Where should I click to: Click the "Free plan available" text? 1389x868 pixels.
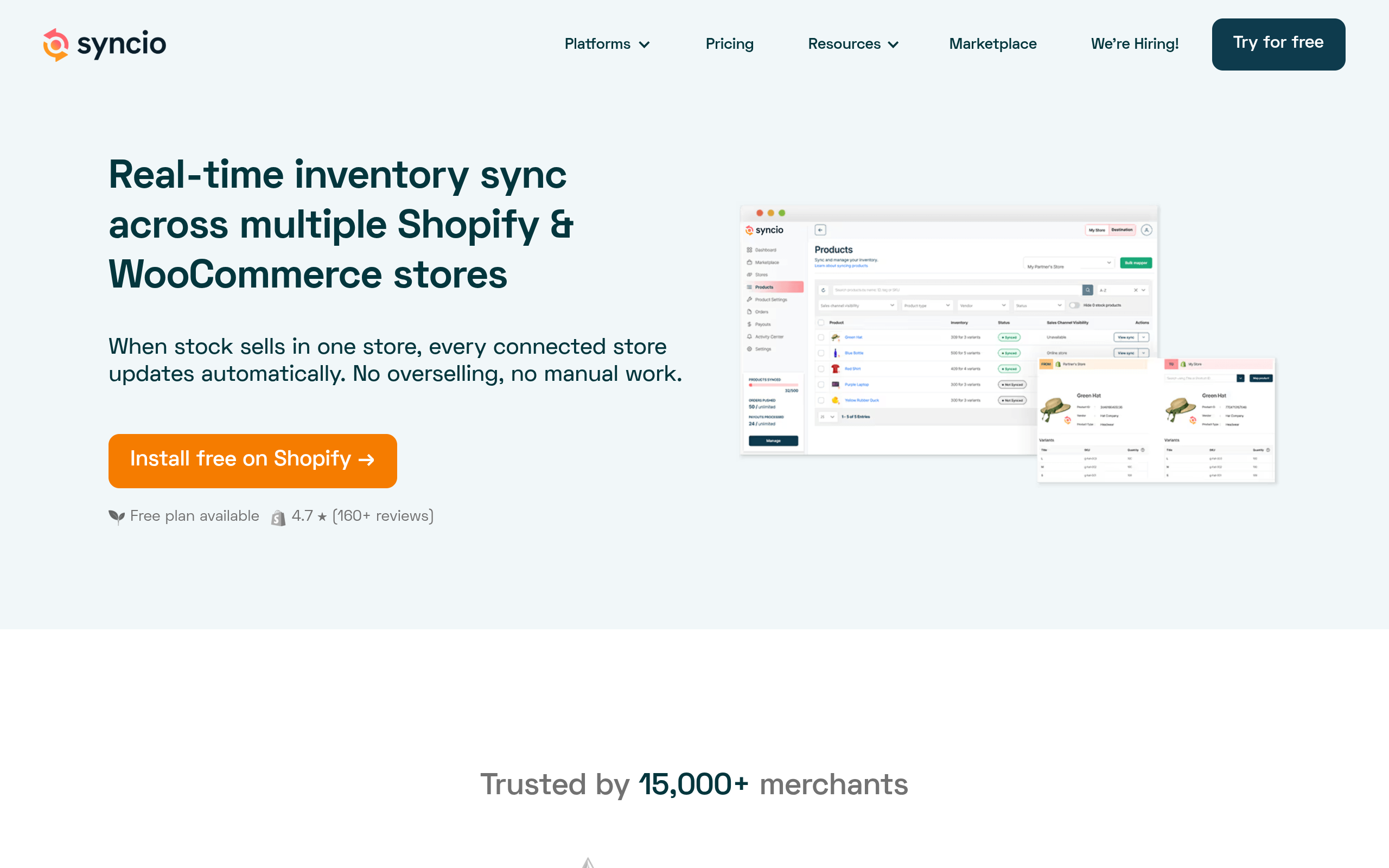tap(195, 516)
